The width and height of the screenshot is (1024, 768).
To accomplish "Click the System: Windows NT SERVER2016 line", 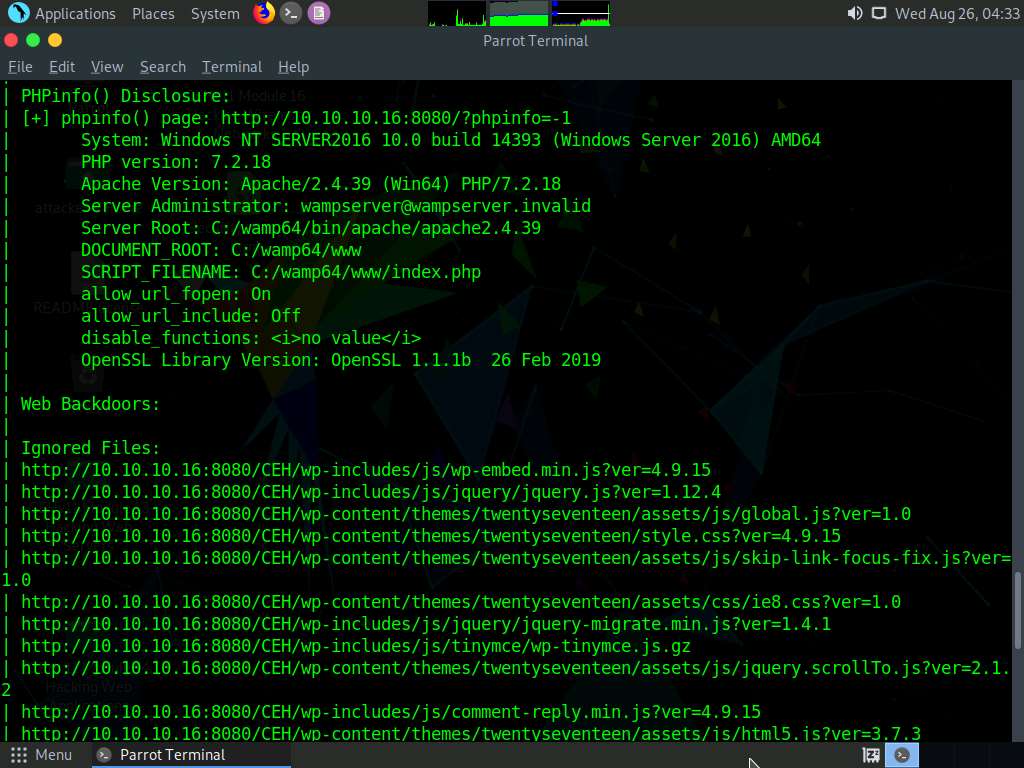I will 451,140.
